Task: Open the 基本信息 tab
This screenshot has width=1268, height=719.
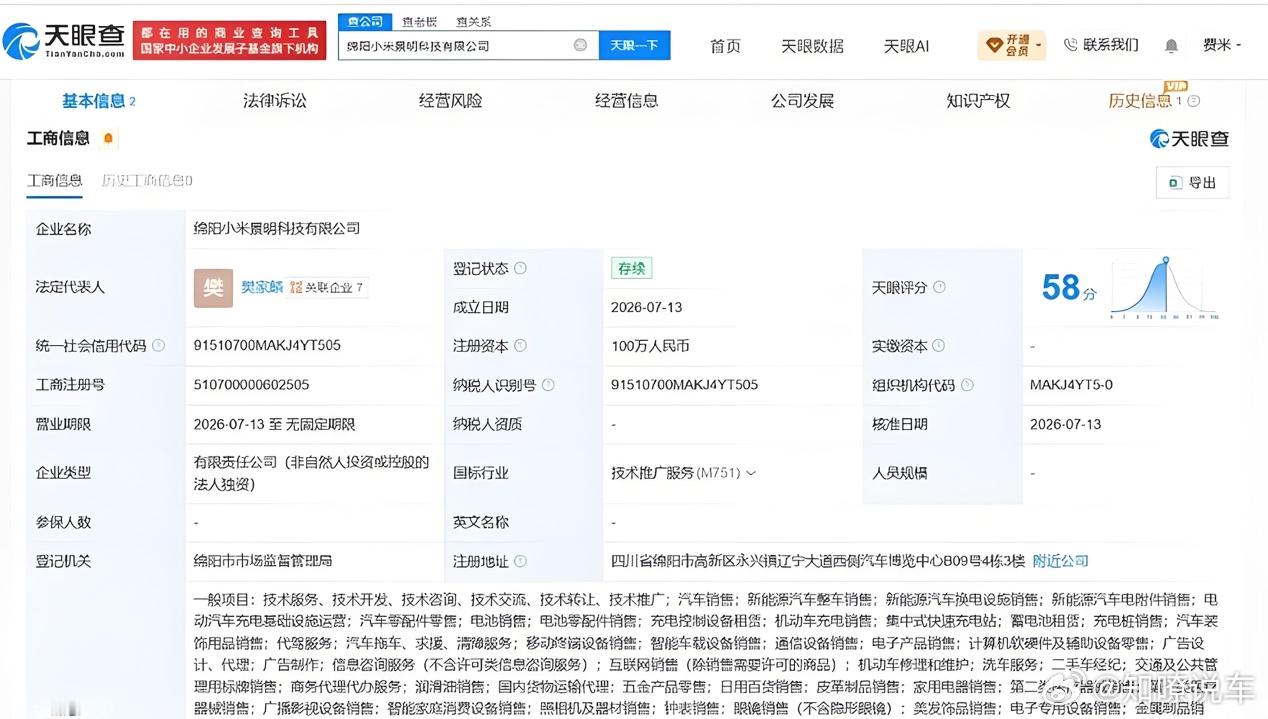Action: click(x=98, y=100)
